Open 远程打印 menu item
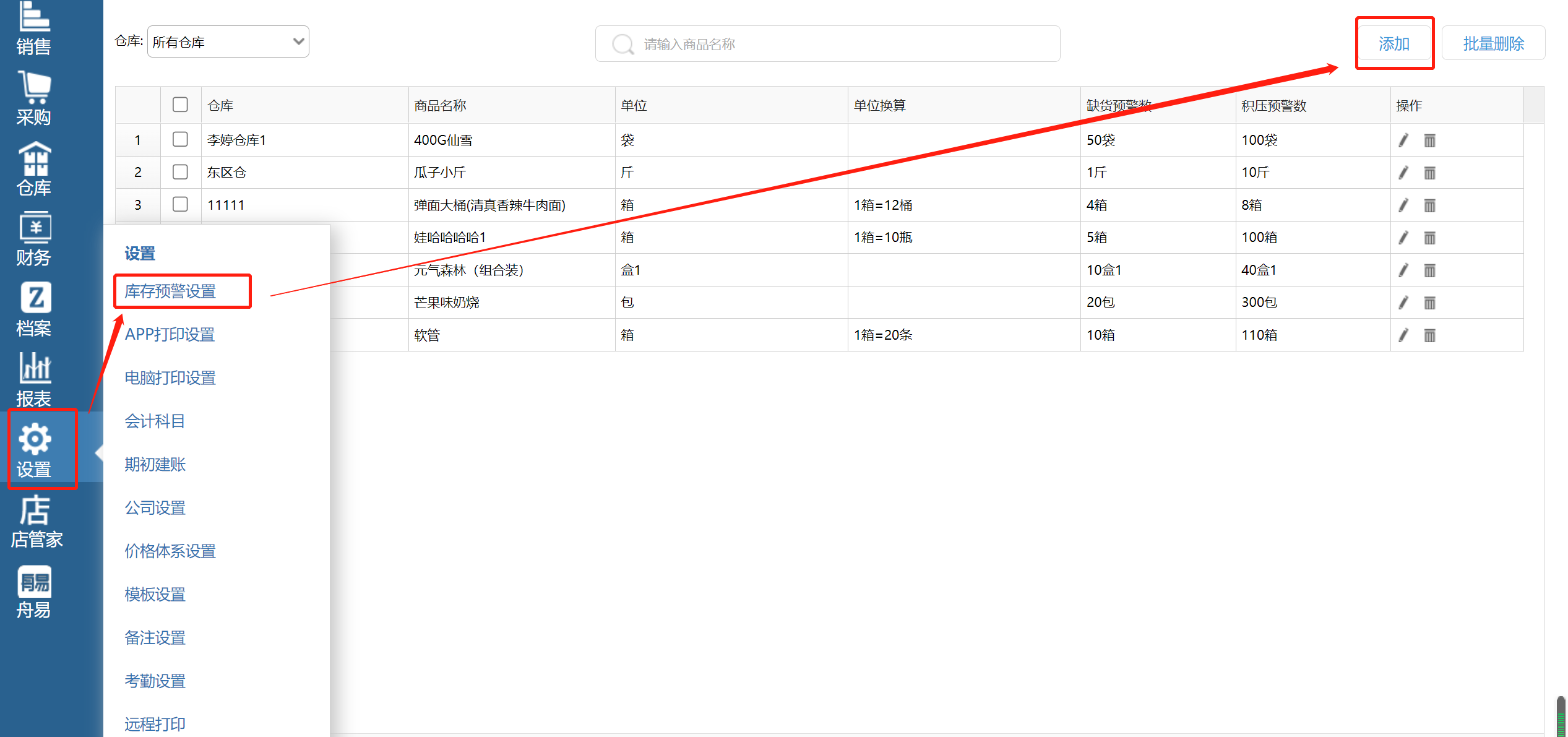 [155, 724]
